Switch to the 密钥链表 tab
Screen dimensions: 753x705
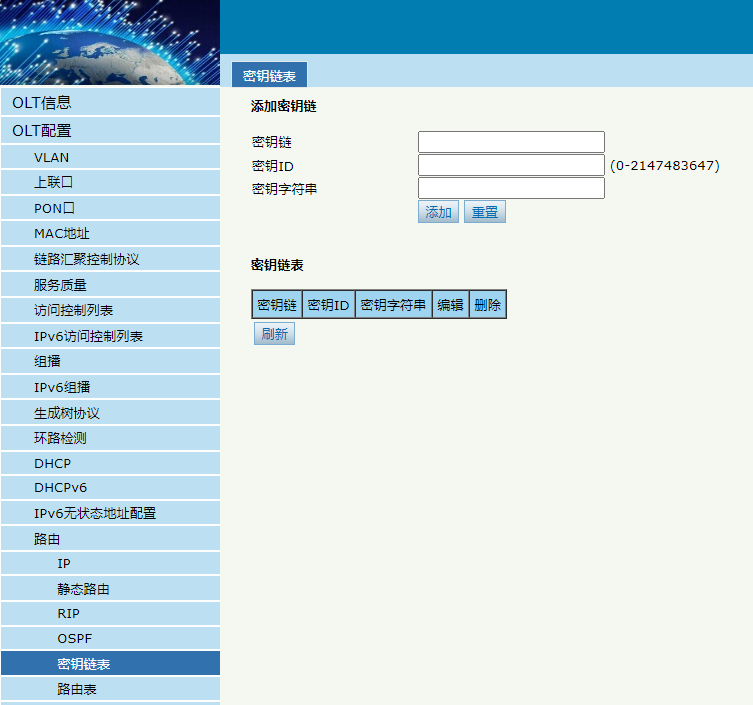(269, 75)
